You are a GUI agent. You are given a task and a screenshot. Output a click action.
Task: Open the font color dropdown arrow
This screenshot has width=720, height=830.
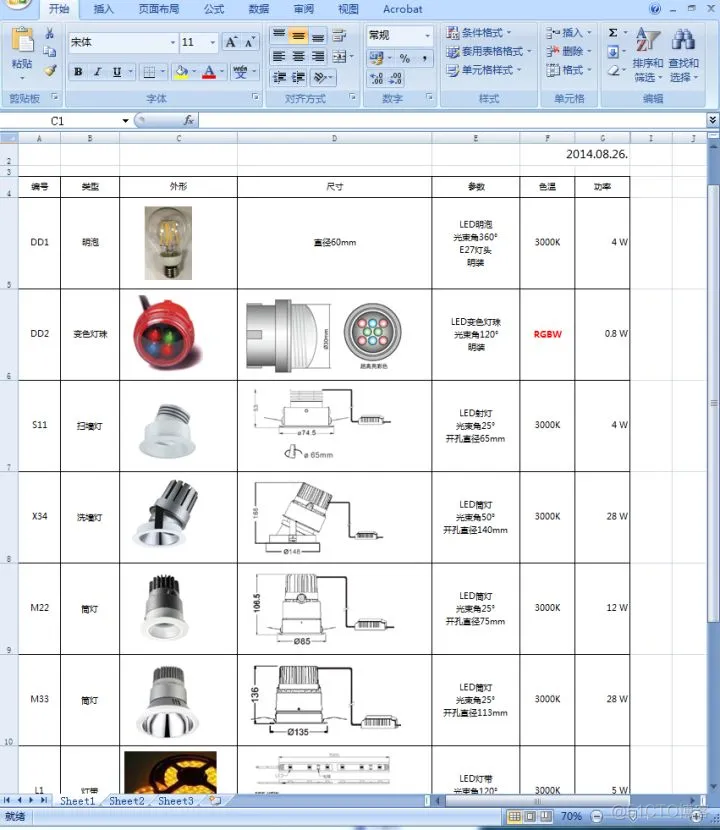tap(222, 71)
